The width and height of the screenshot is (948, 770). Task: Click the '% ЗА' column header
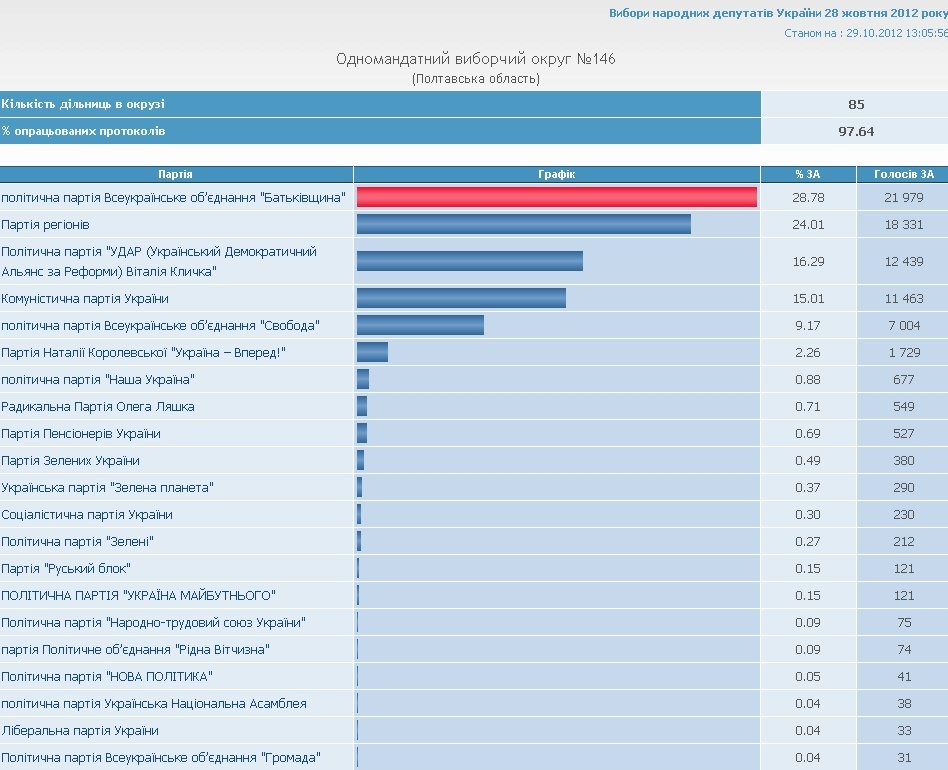(808, 174)
